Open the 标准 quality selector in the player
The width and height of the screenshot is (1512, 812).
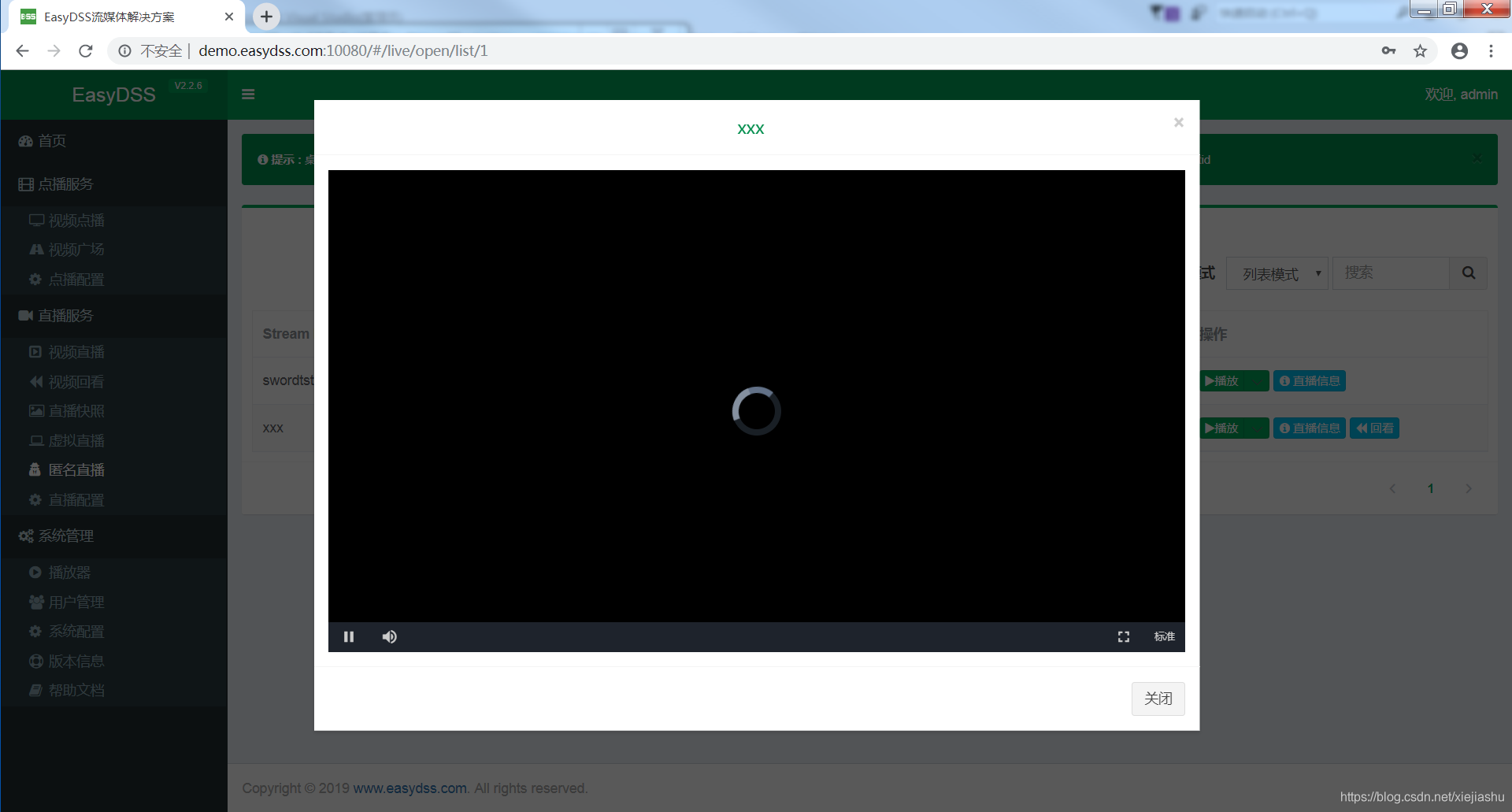(1164, 636)
